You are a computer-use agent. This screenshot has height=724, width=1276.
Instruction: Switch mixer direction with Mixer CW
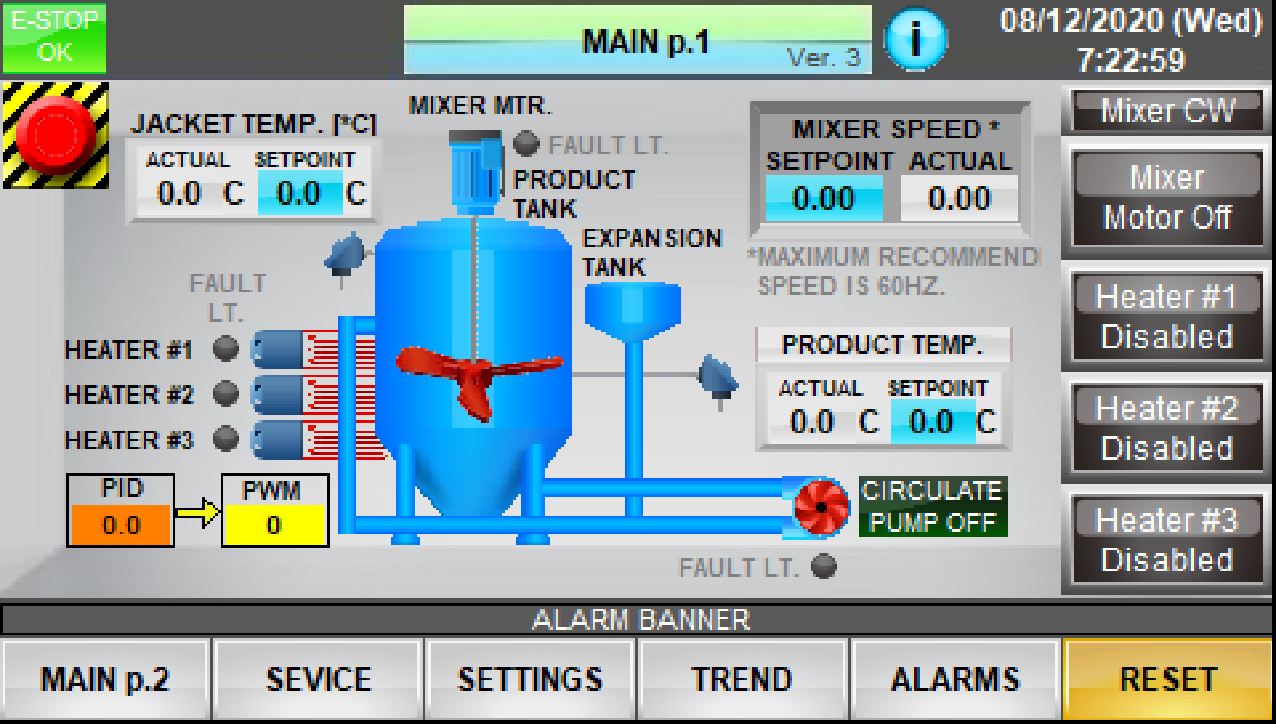click(1166, 111)
